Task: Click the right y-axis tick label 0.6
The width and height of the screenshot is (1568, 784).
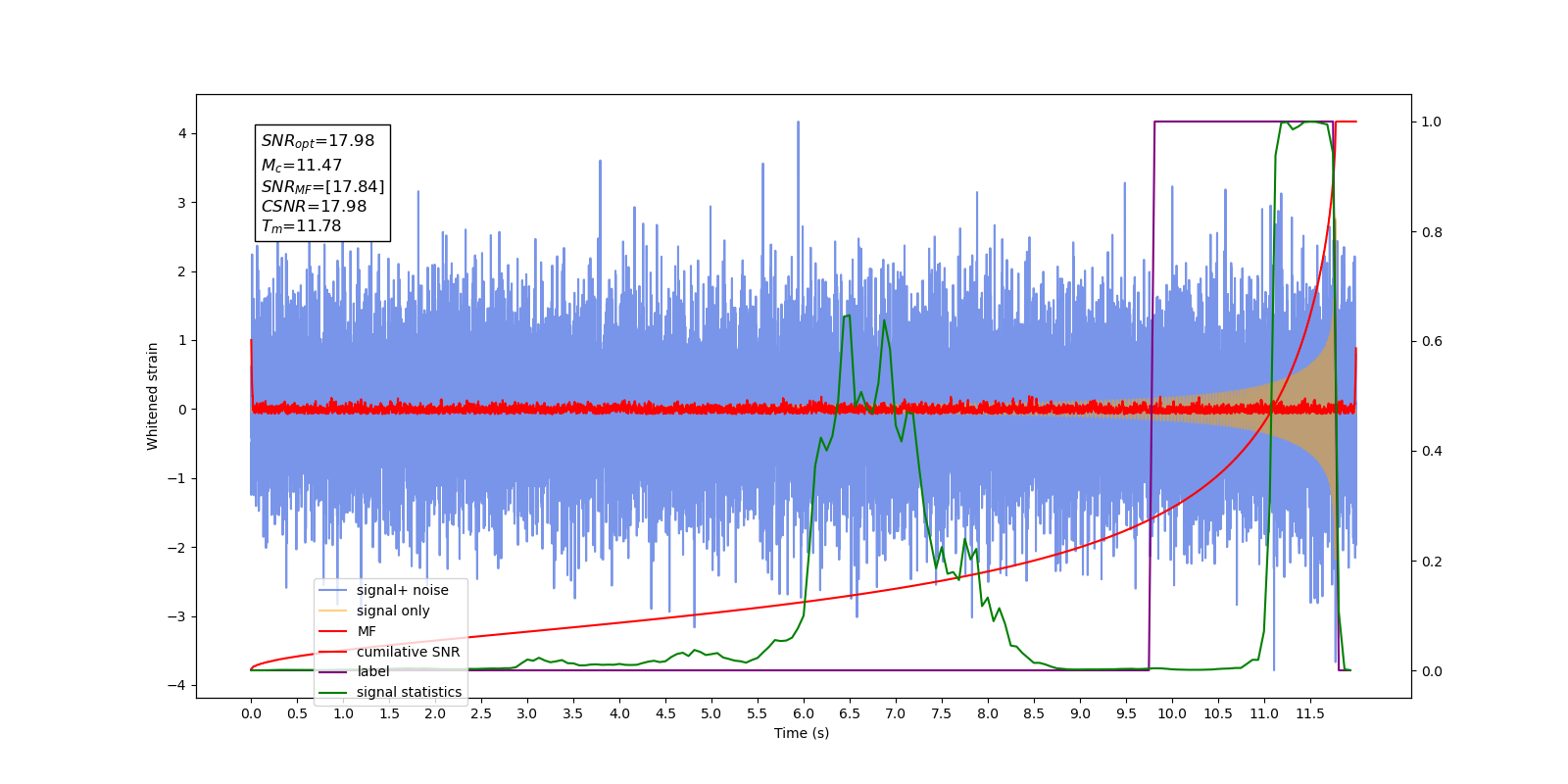Action: click(x=1432, y=341)
